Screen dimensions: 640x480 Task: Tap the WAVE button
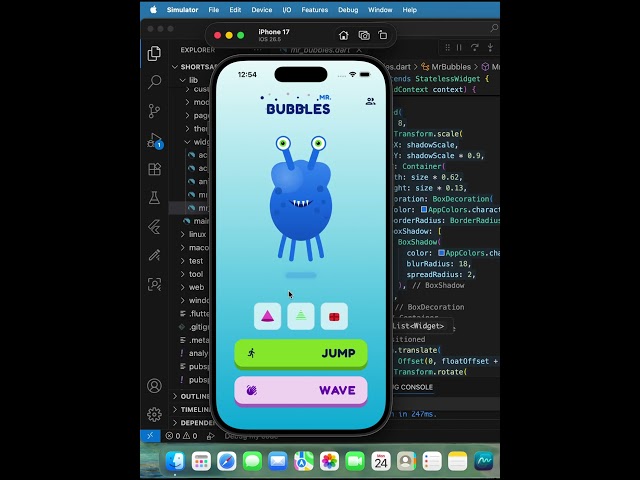[x=301, y=391]
